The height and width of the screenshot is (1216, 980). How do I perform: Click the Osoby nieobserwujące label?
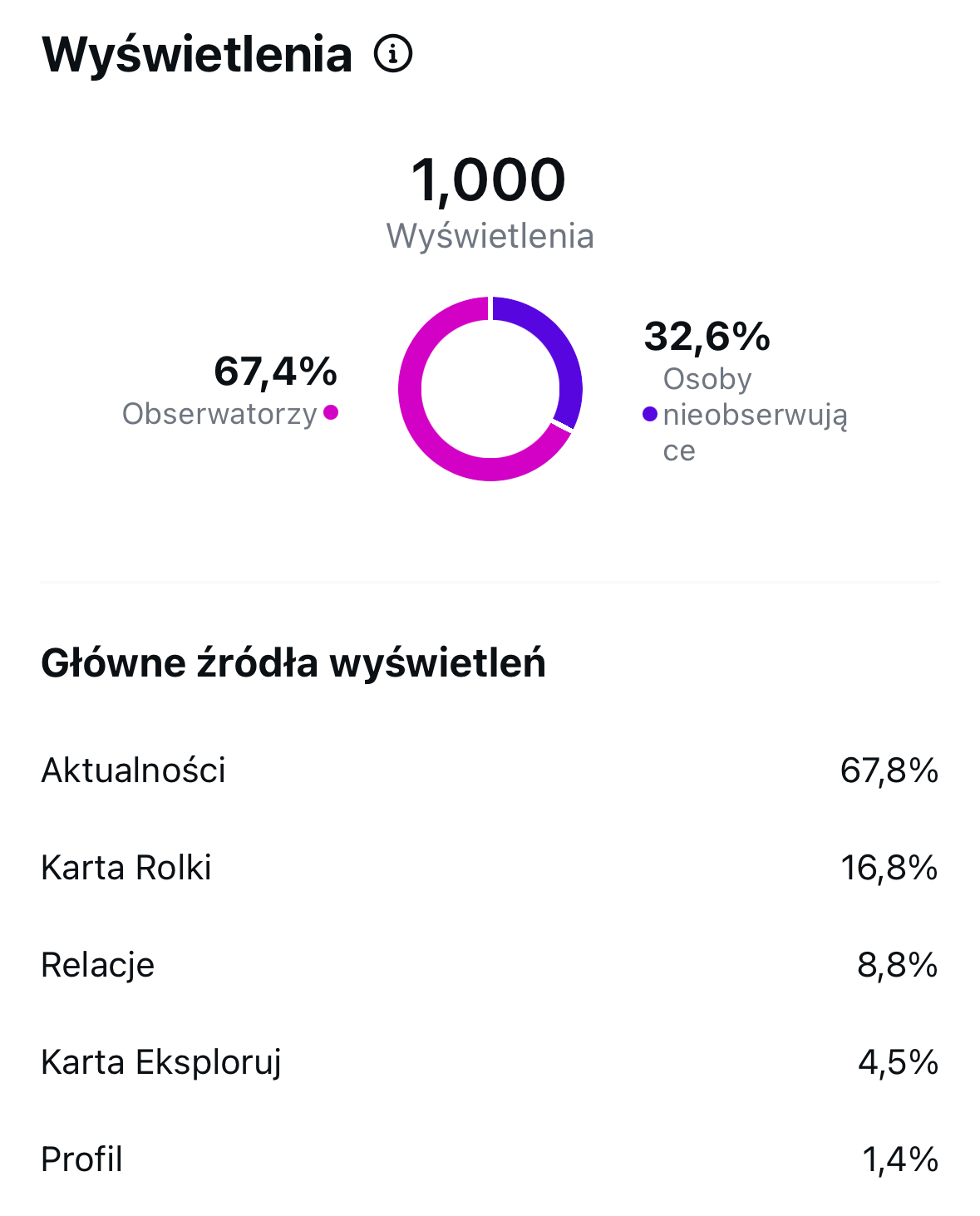pyautogui.click(x=753, y=414)
